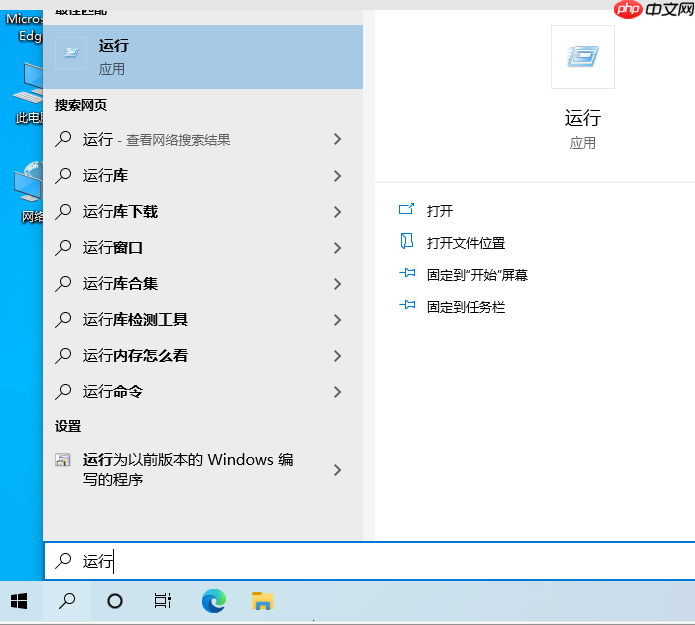Image resolution: width=695 pixels, height=625 pixels.
Task: Select web suggestion 运行库
Action: pyautogui.click(x=203, y=176)
